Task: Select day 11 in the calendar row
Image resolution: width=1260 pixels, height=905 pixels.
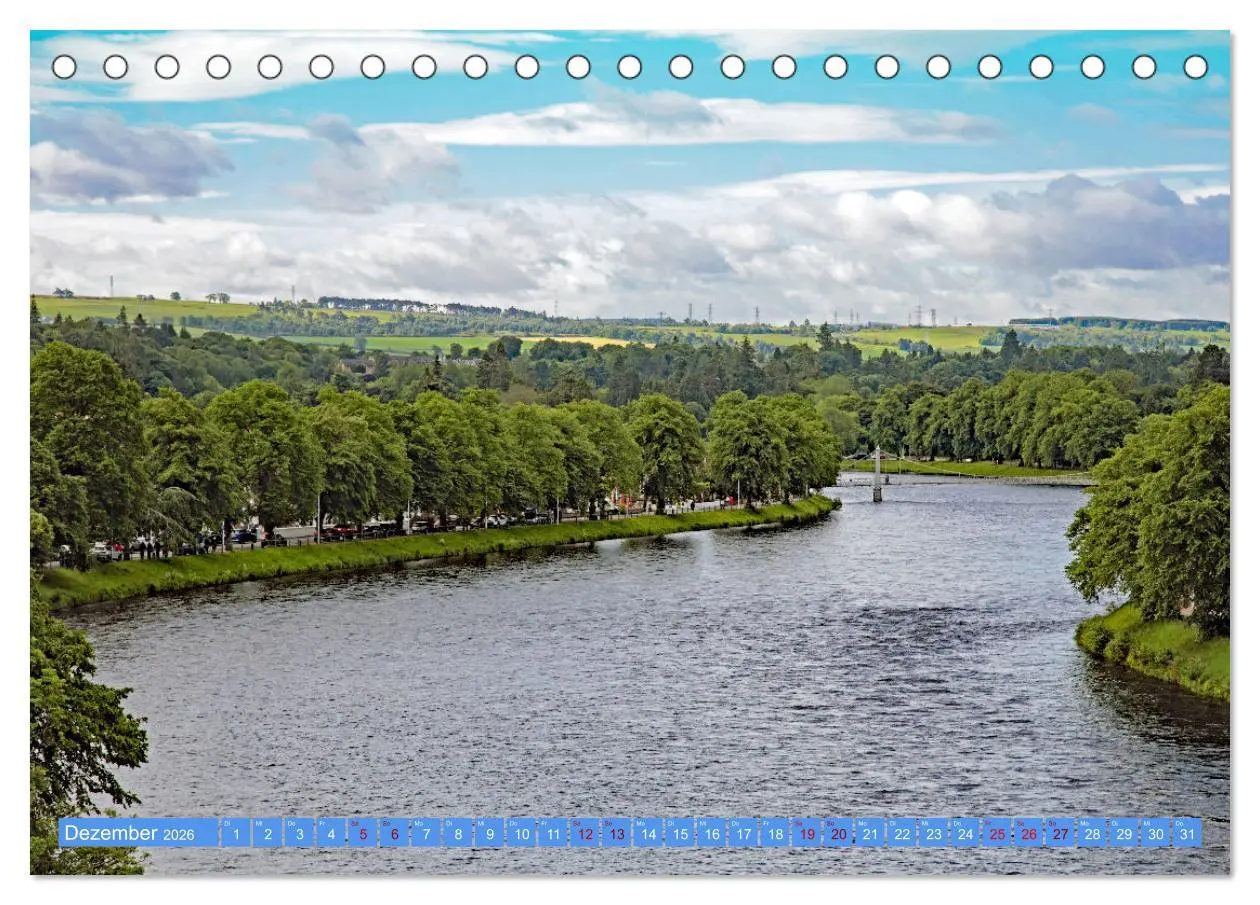Action: coord(553,833)
